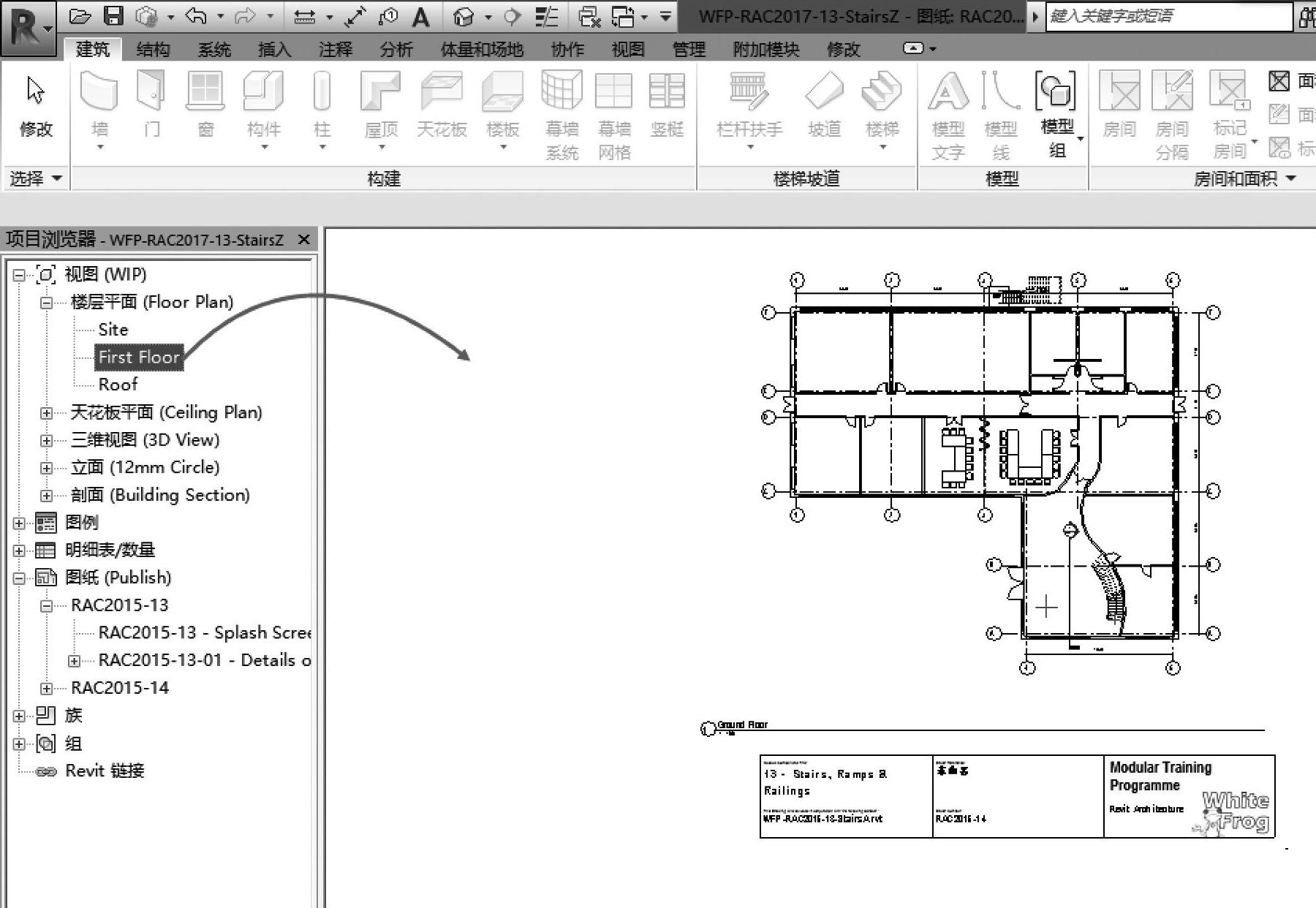This screenshot has width=1316, height=908.
Task: Select the Roof floor plan view
Action: click(118, 385)
